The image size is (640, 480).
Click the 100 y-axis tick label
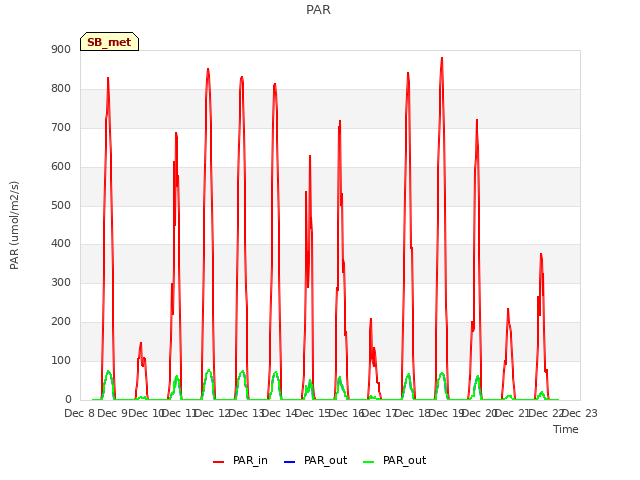61,360
